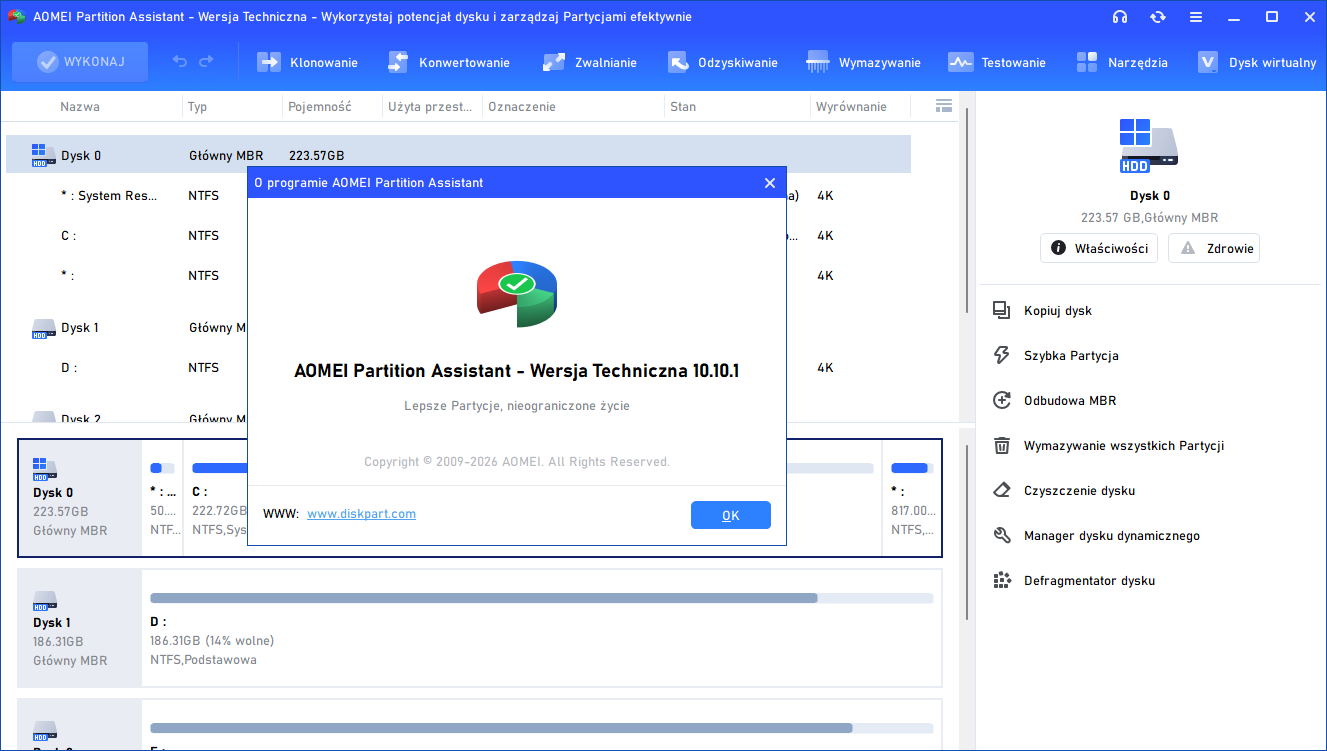The image size is (1327, 751).
Task: Choose Szybka Partycja in the side panel
Action: click(1071, 356)
